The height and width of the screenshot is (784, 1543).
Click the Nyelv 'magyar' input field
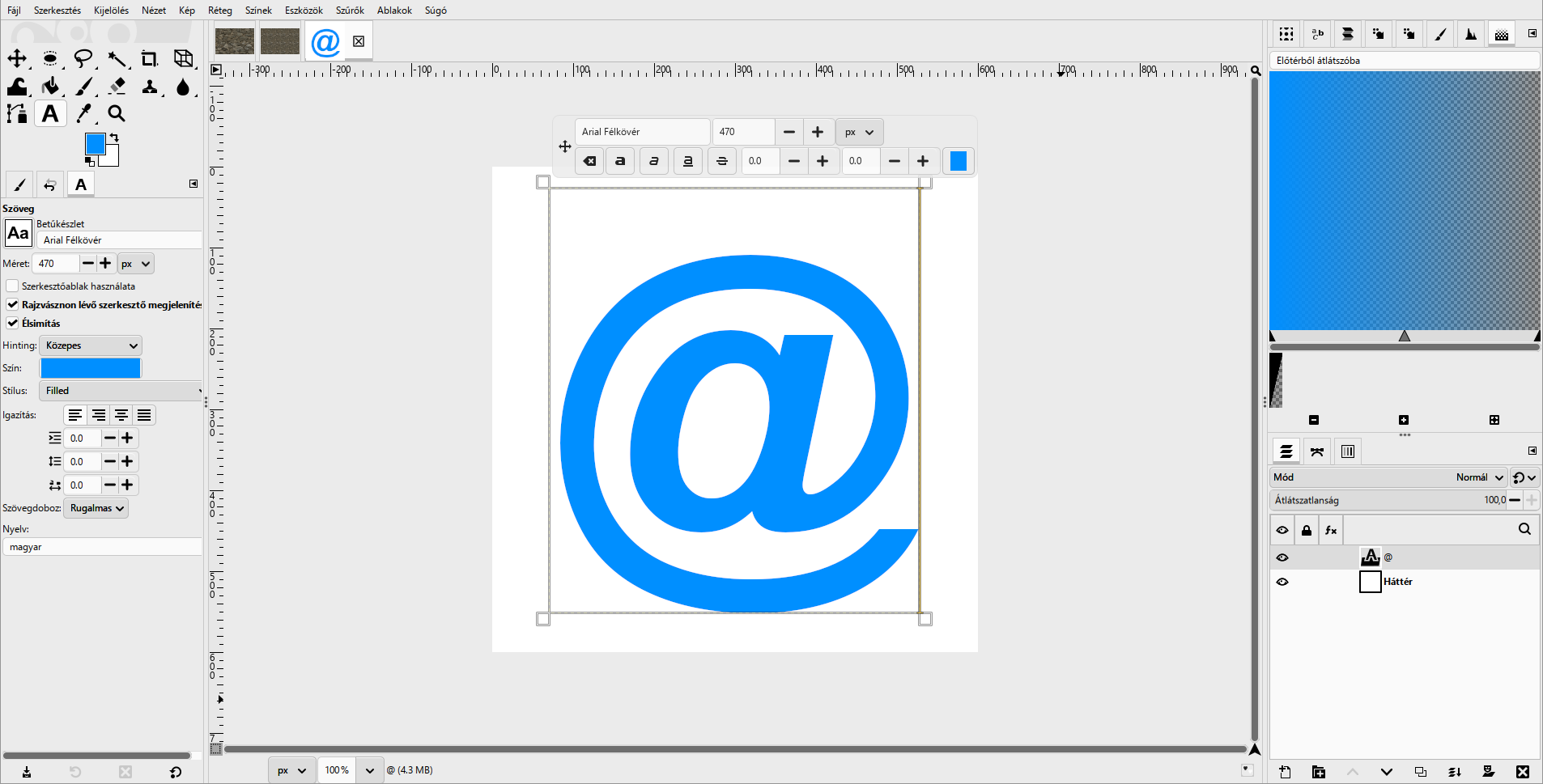(102, 547)
